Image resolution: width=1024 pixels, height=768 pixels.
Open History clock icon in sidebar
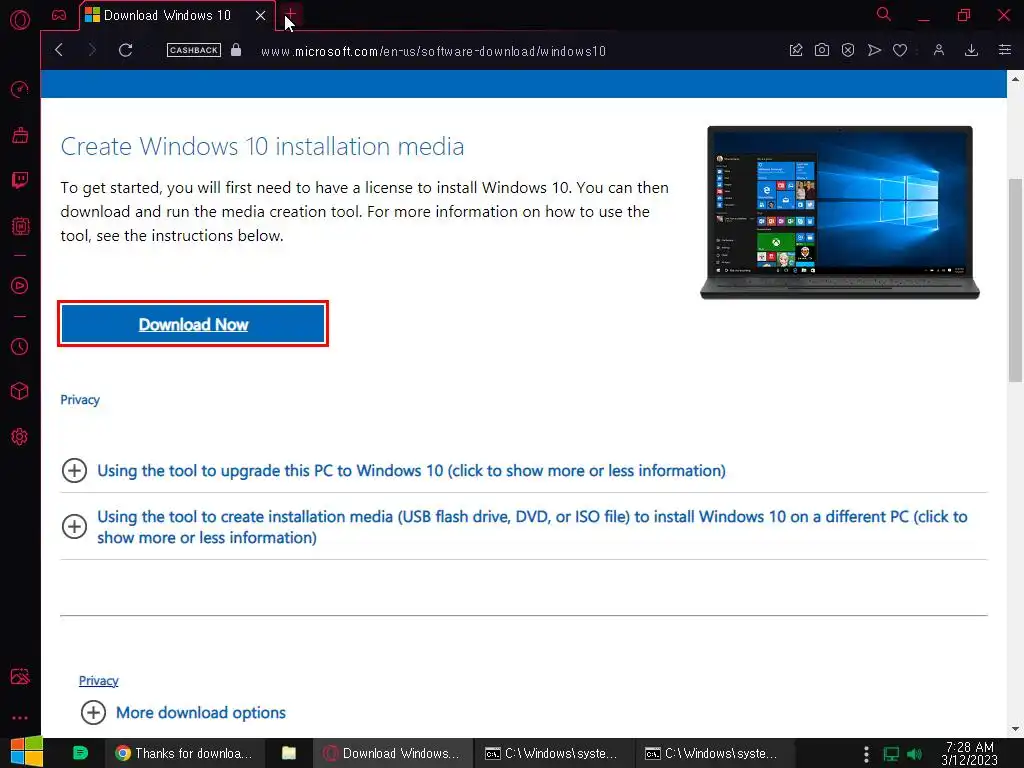20,346
